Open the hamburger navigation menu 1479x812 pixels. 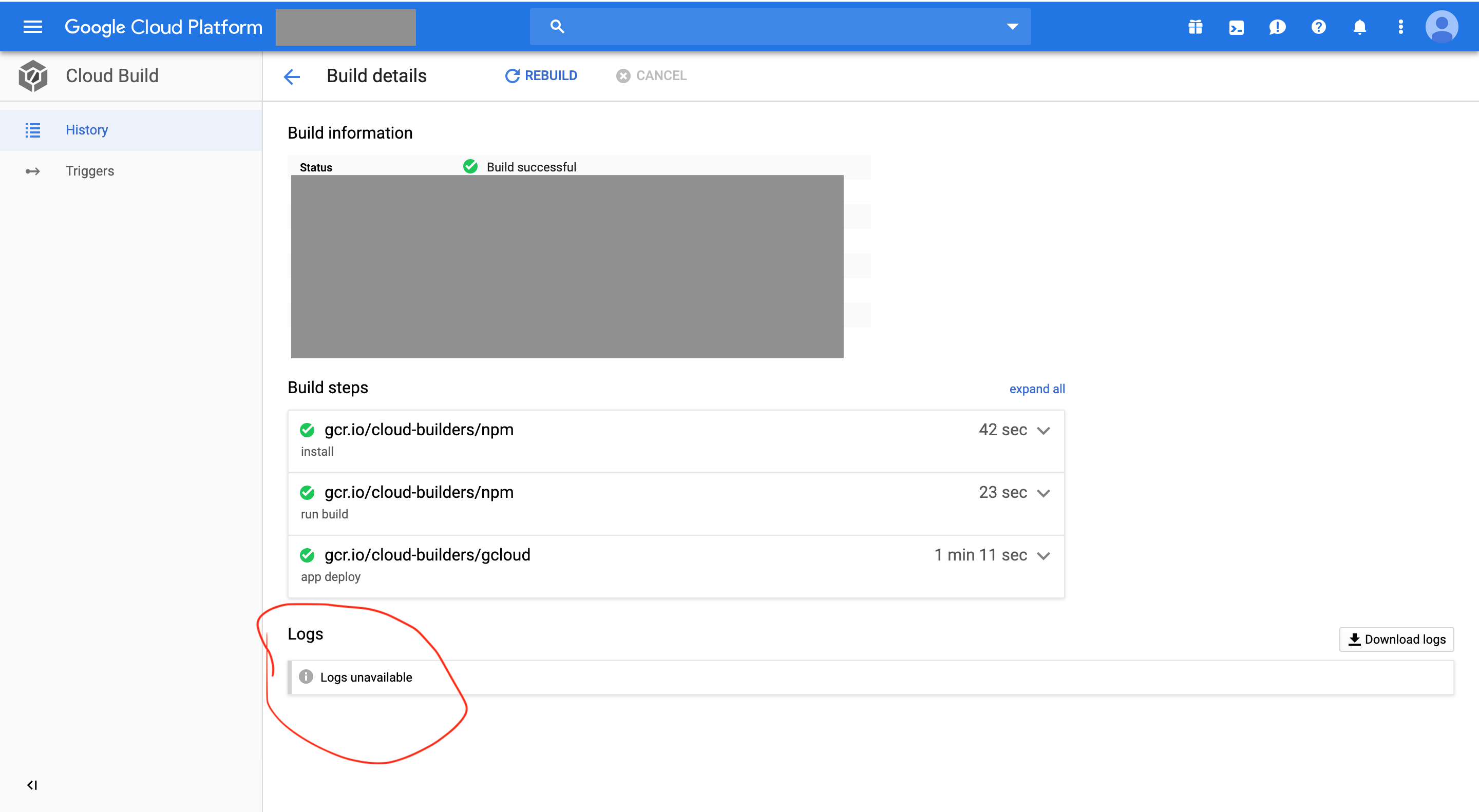(33, 27)
